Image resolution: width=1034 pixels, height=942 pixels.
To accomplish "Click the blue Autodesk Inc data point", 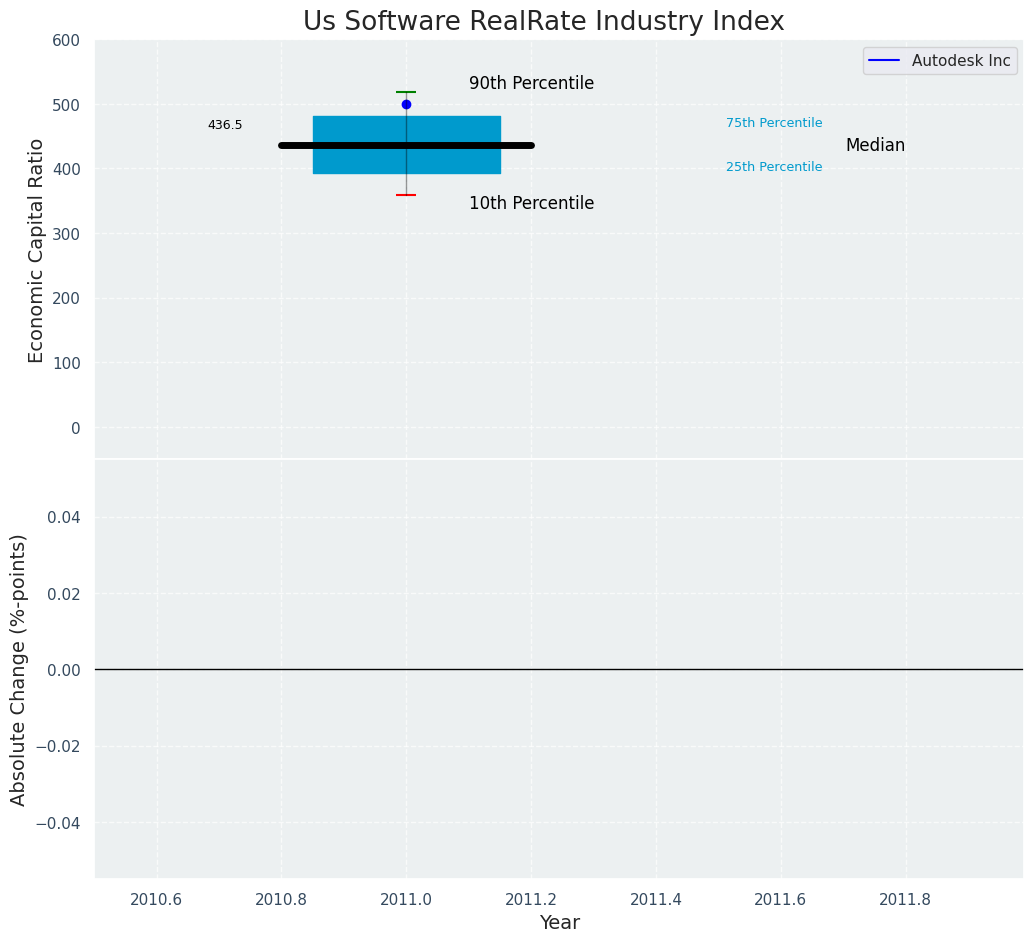I will (x=406, y=104).
